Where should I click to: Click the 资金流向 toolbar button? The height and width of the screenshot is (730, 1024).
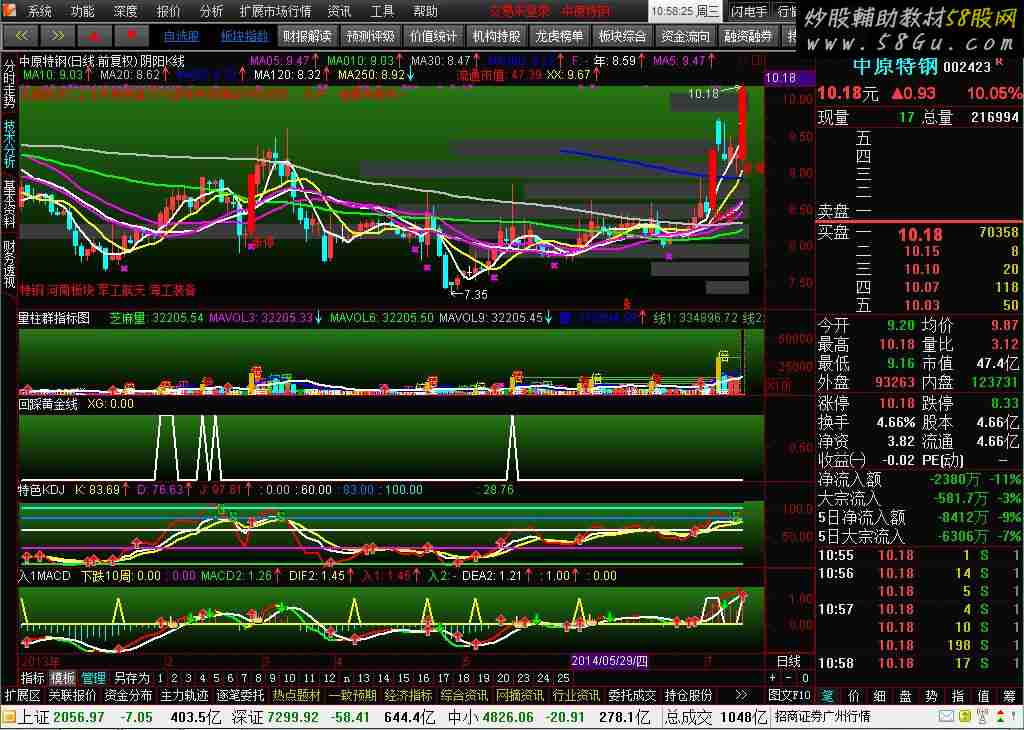coord(685,37)
